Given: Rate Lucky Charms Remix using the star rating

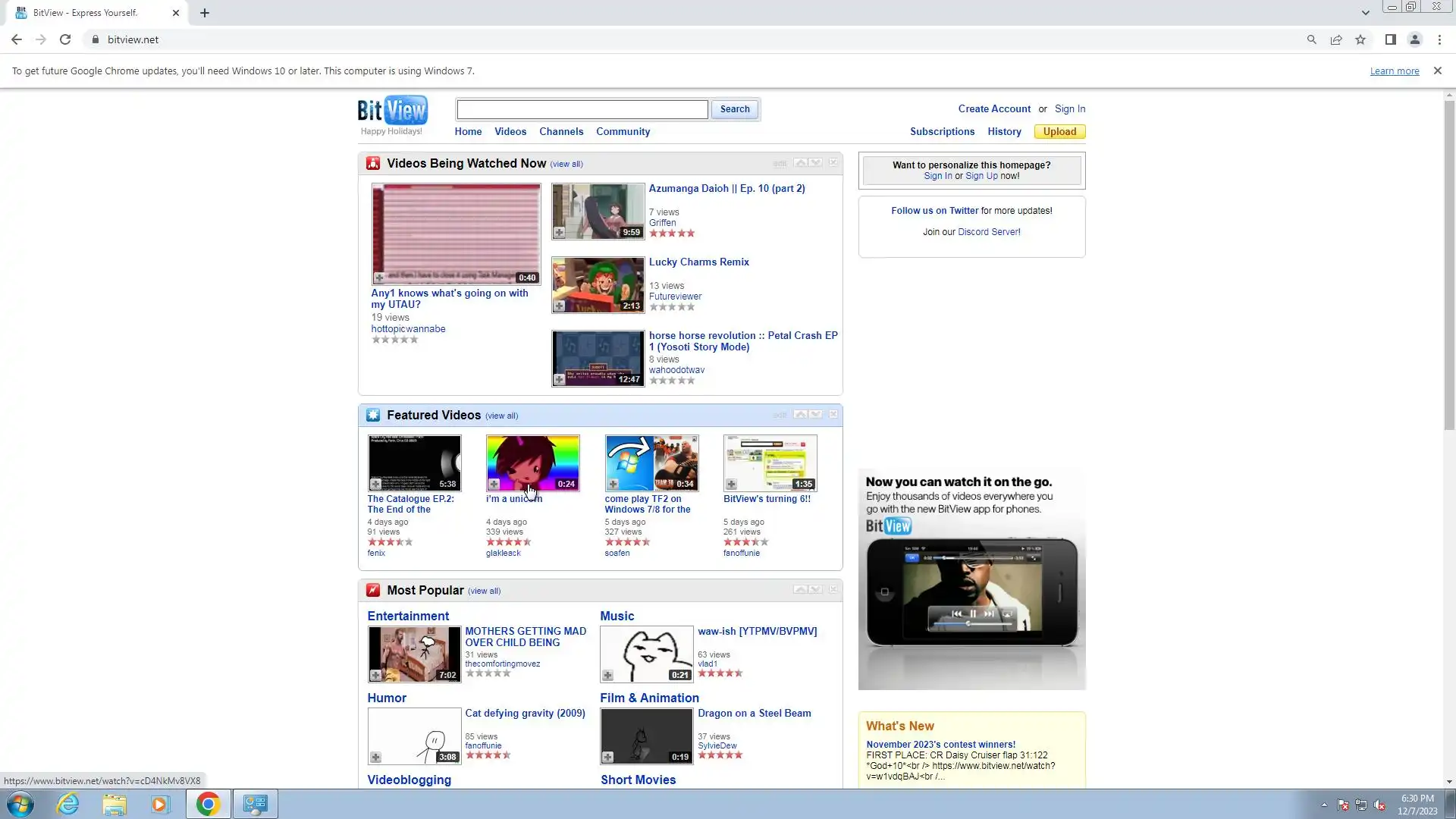Looking at the screenshot, I should click(672, 307).
